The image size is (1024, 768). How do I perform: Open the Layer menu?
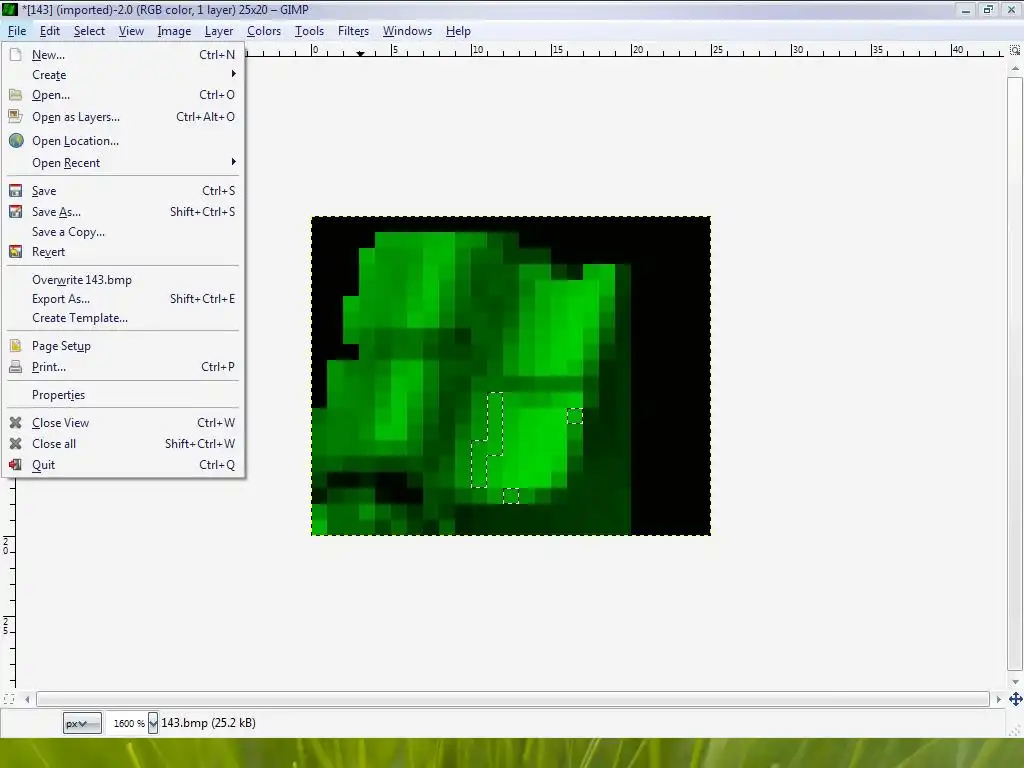[x=219, y=31]
